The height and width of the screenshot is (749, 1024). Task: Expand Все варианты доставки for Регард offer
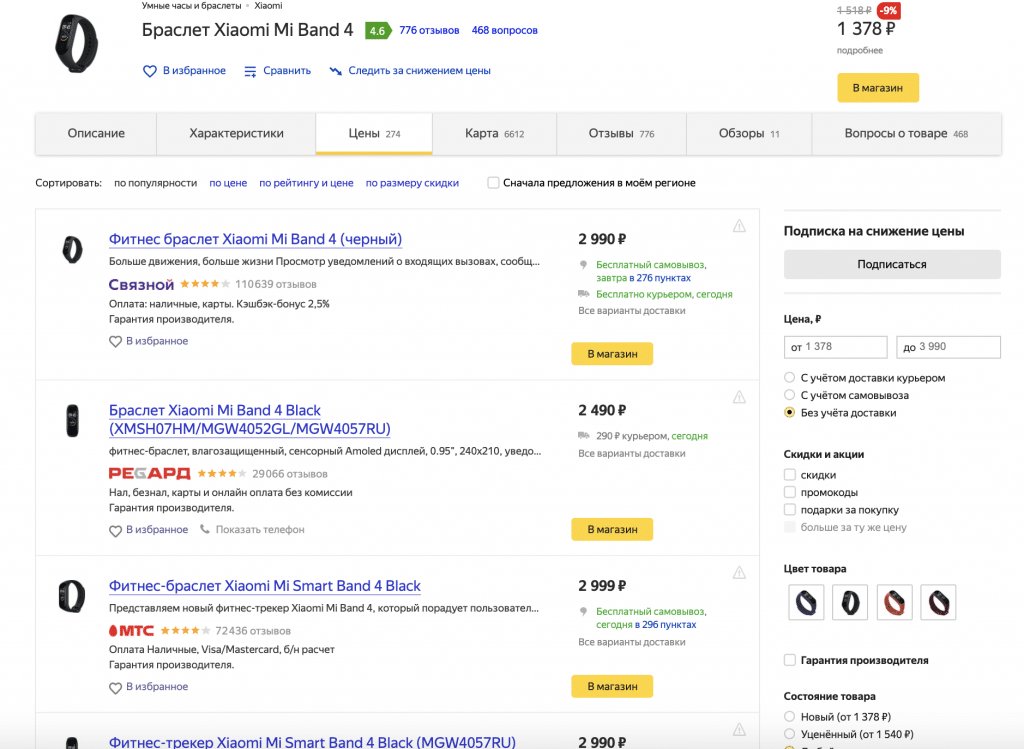[632, 454]
